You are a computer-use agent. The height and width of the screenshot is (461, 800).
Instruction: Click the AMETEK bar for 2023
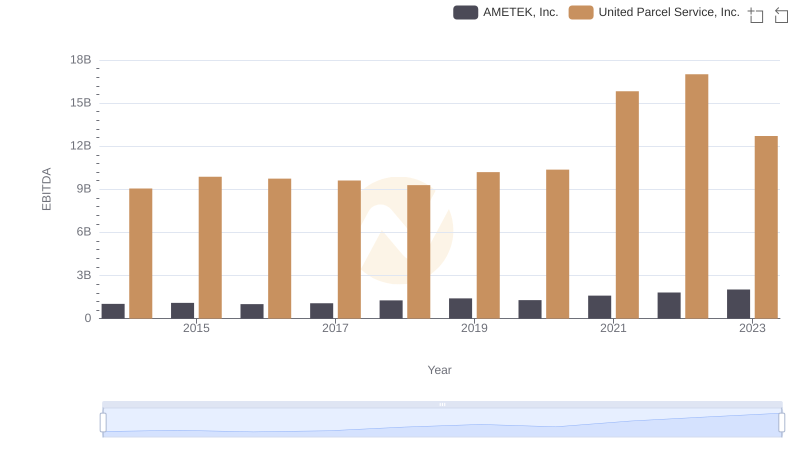click(738, 304)
